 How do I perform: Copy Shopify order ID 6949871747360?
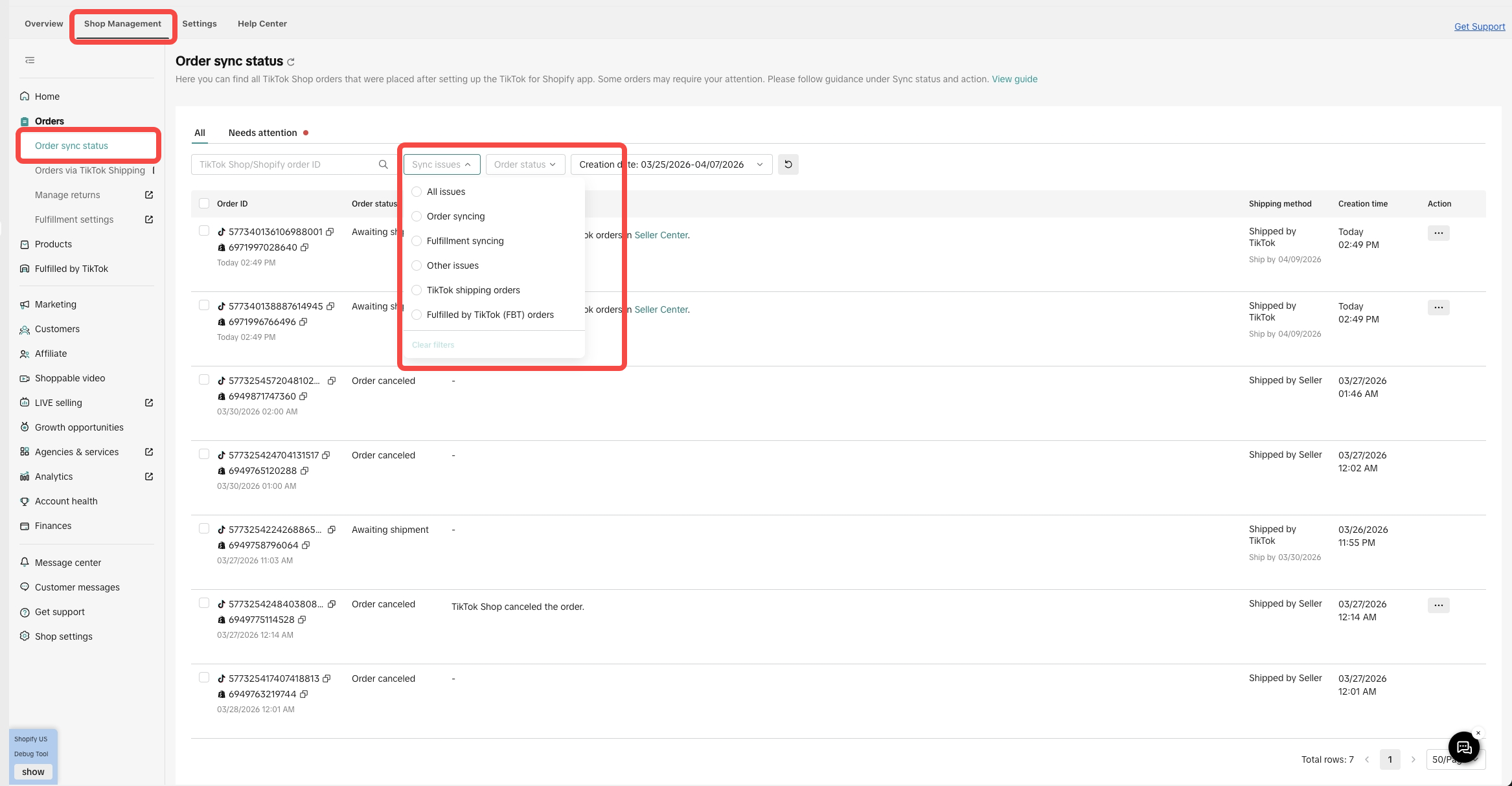[303, 396]
